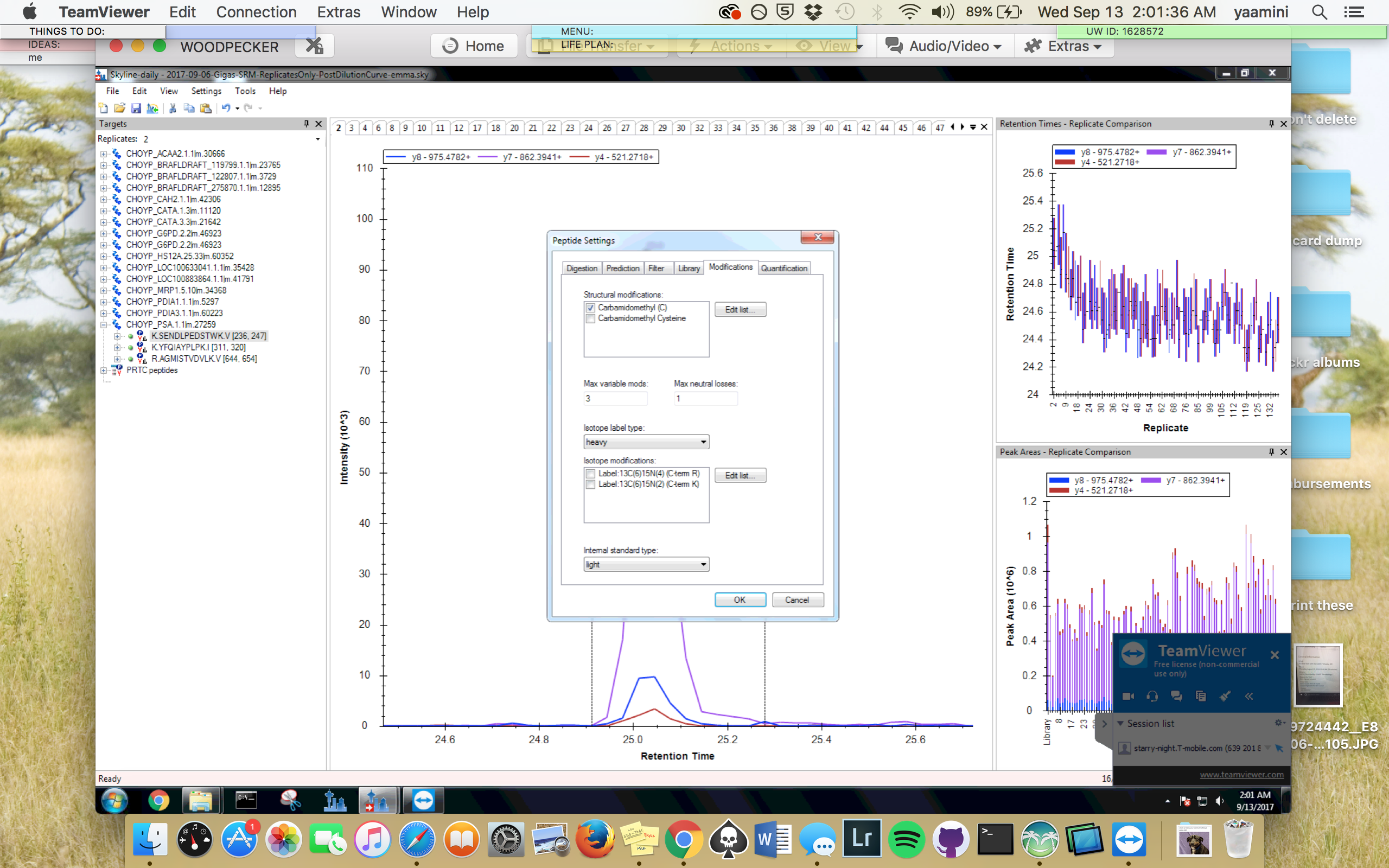Click OK in Peptide Settings
Viewport: 1389px width, 868px height.
(x=740, y=599)
